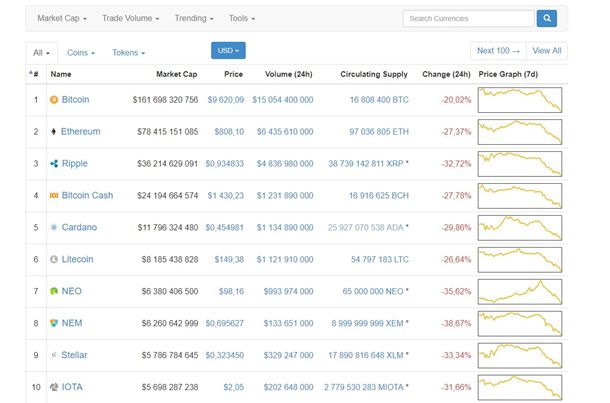Go to Next 100 currencies
The width and height of the screenshot is (610, 403).
[498, 51]
